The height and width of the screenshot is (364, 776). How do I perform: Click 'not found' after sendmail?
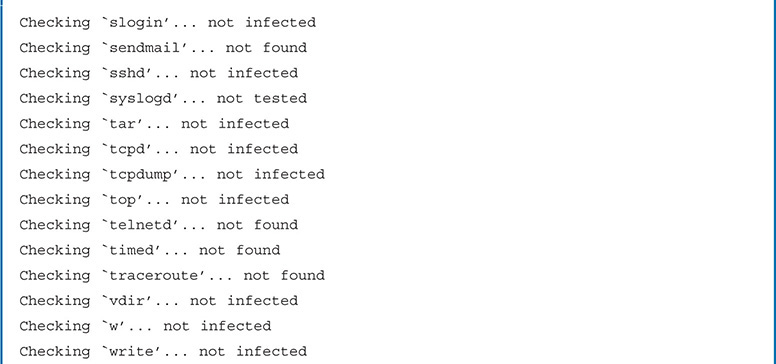coord(266,48)
